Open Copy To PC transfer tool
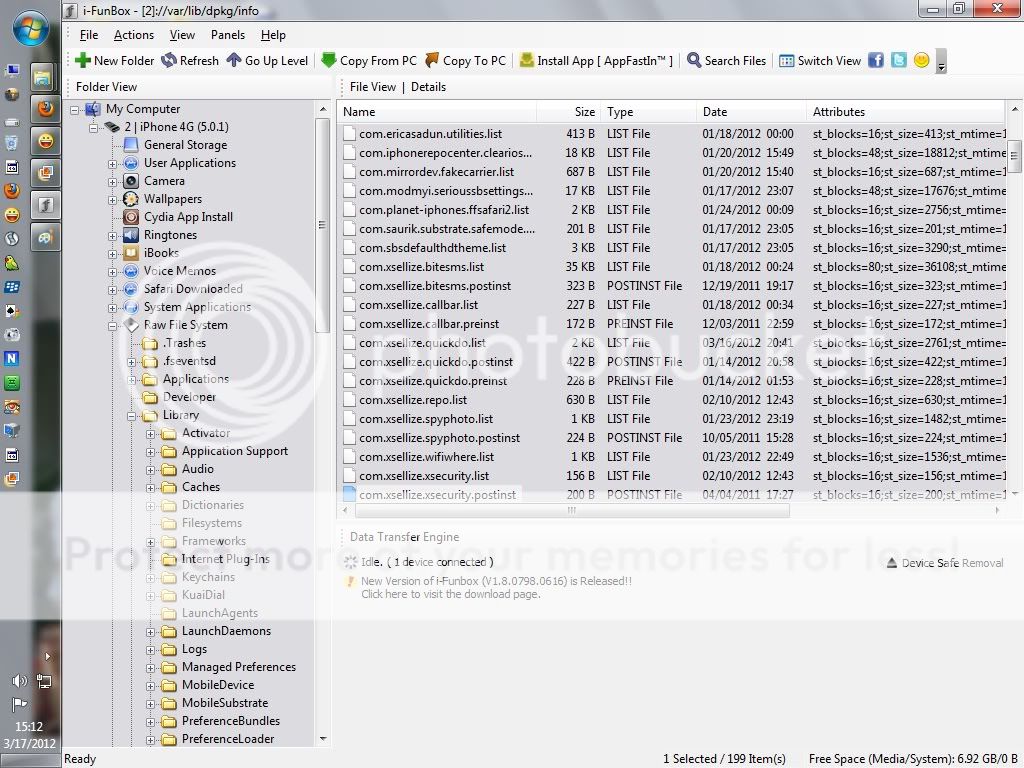Screen dimensions: 1024x768 (x=430, y=61)
